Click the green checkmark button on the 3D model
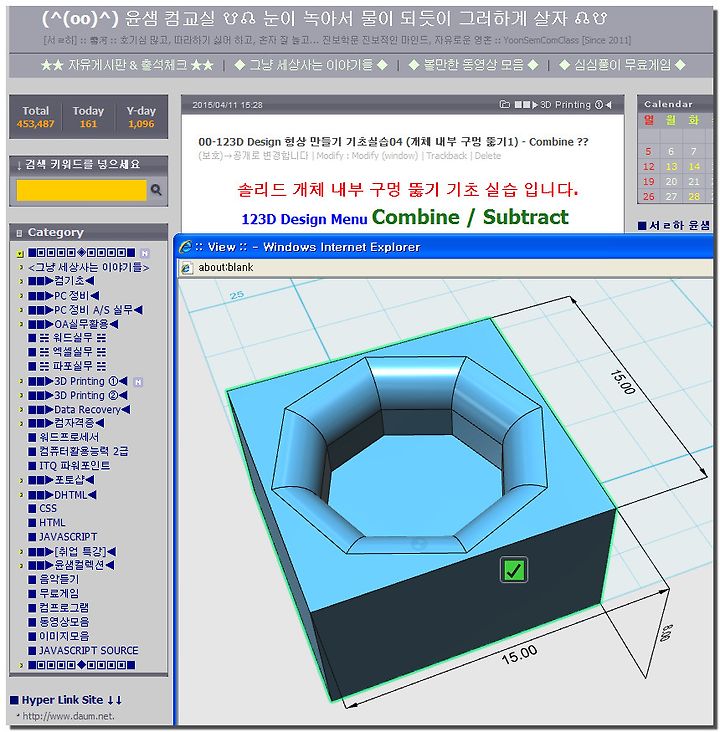The image size is (720, 732). [x=514, y=570]
